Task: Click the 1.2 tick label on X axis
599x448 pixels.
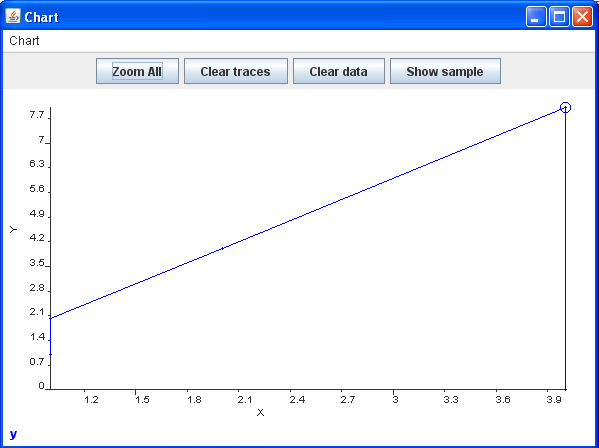Action: coord(91,400)
